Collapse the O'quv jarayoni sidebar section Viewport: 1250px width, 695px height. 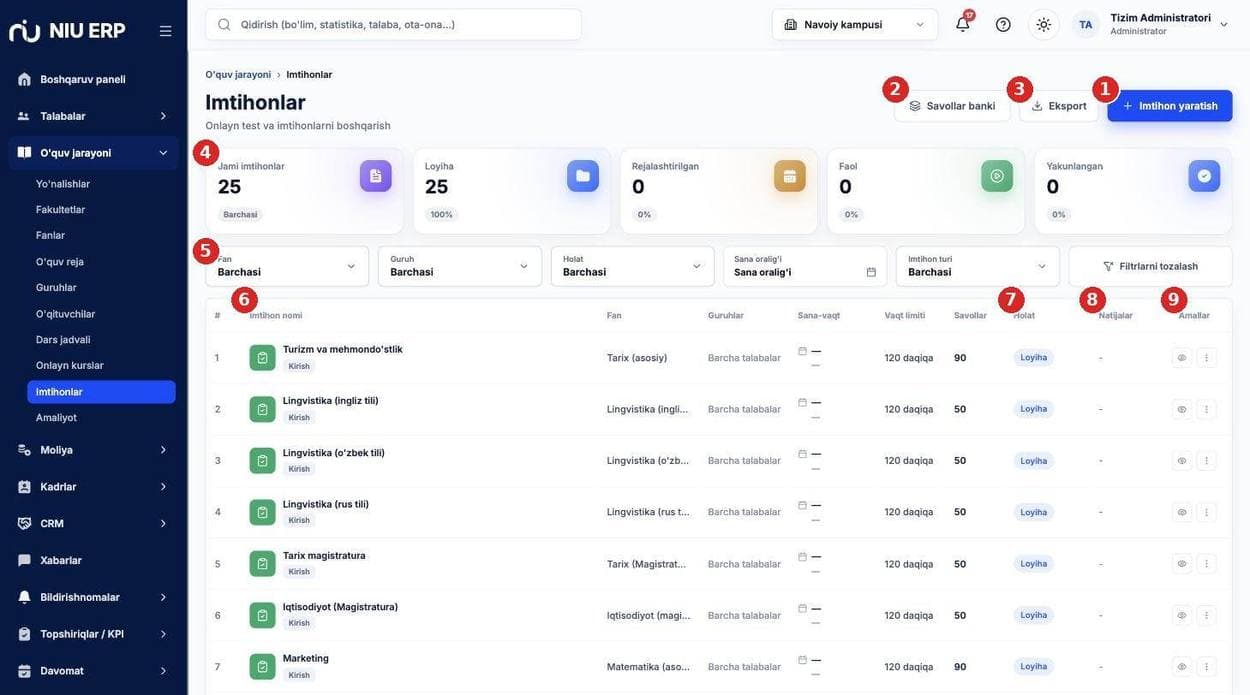point(93,153)
